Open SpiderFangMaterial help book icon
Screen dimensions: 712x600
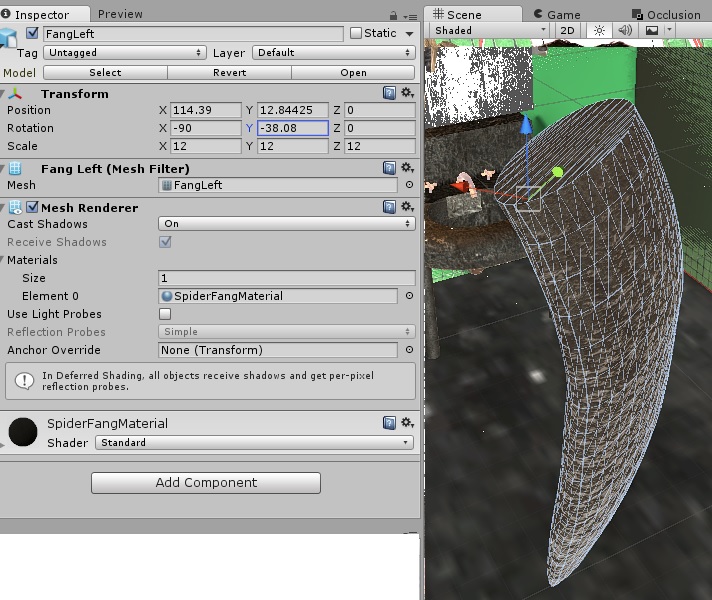pyautogui.click(x=389, y=423)
